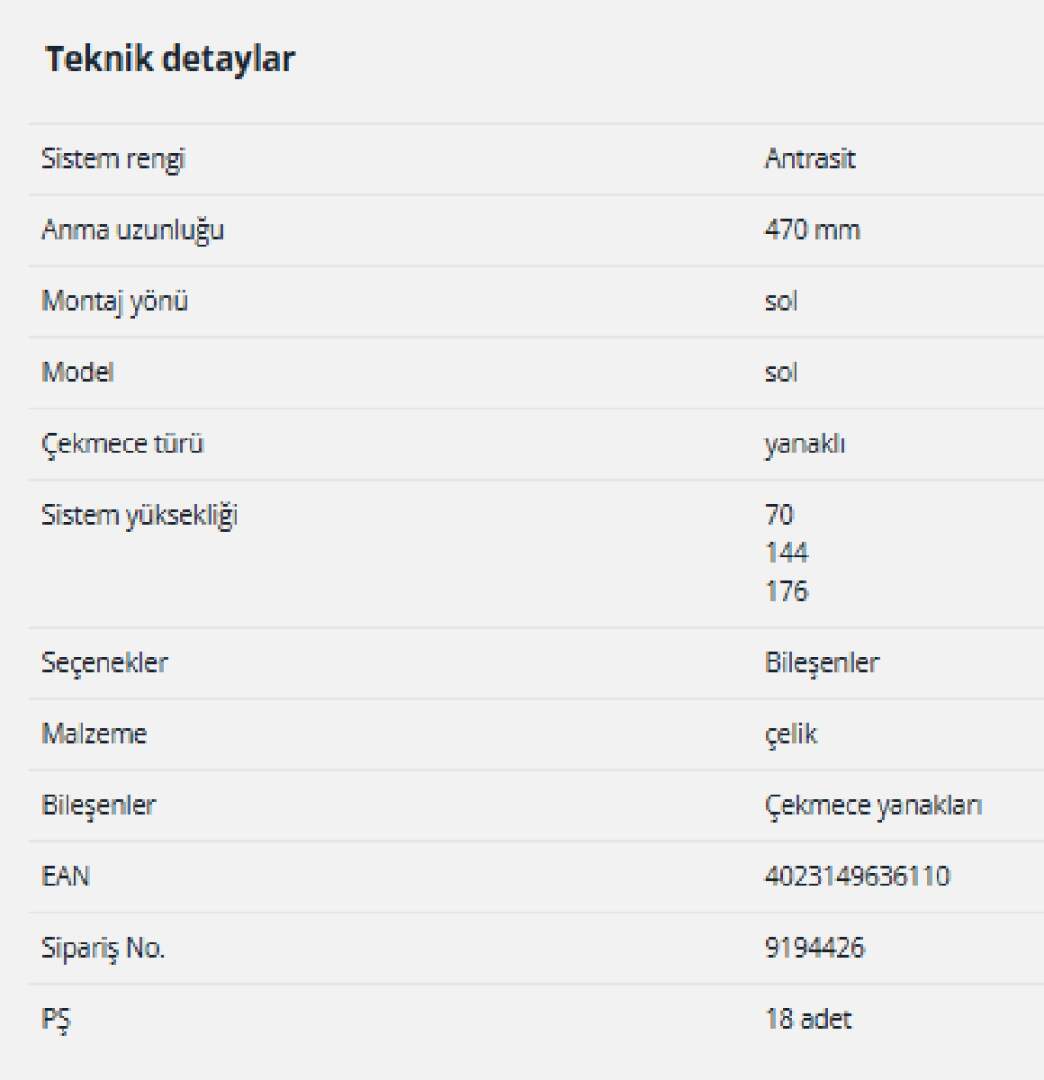Select the order number 9194426
Screen dimensions: 1044x1080
pos(814,947)
